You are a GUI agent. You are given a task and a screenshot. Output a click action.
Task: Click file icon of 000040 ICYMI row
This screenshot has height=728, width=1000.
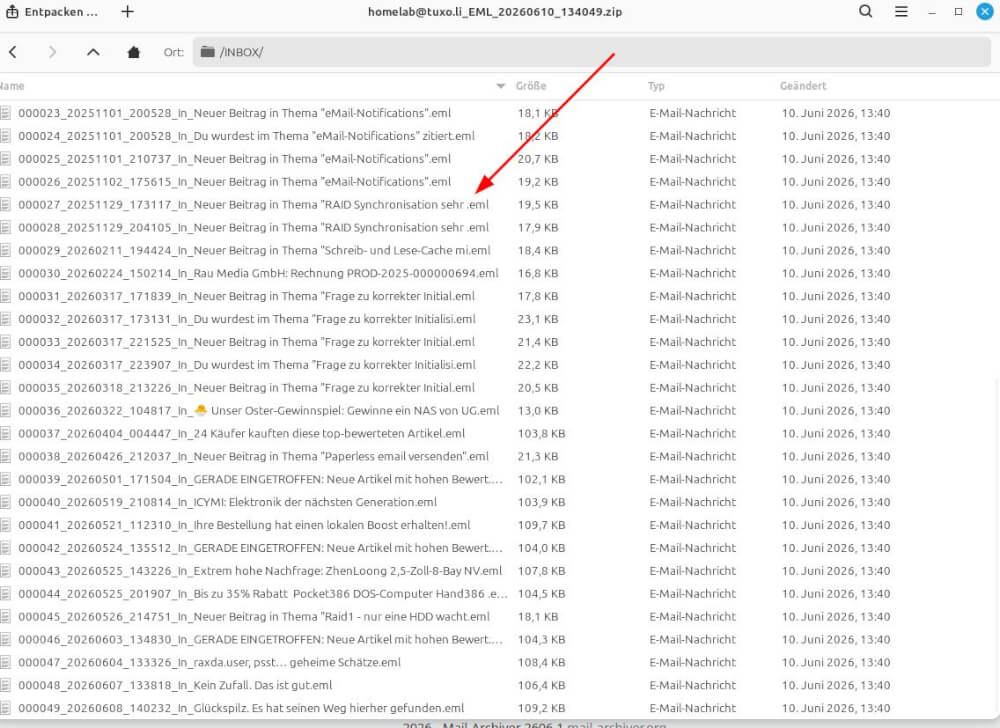[x=5, y=503]
